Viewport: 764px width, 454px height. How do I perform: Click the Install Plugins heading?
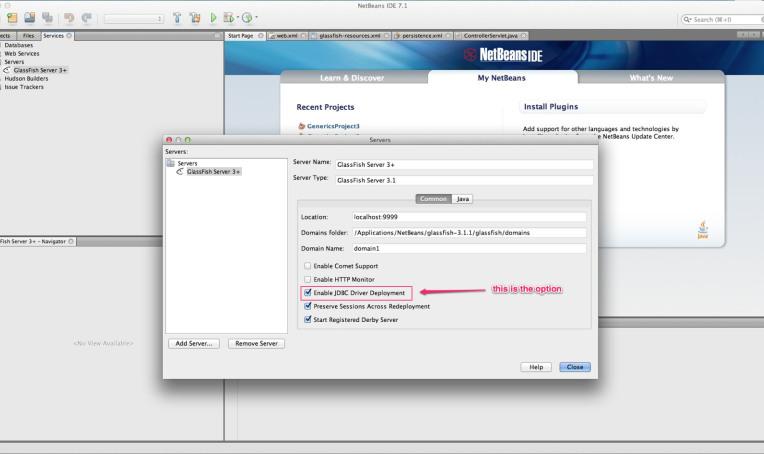click(x=551, y=107)
